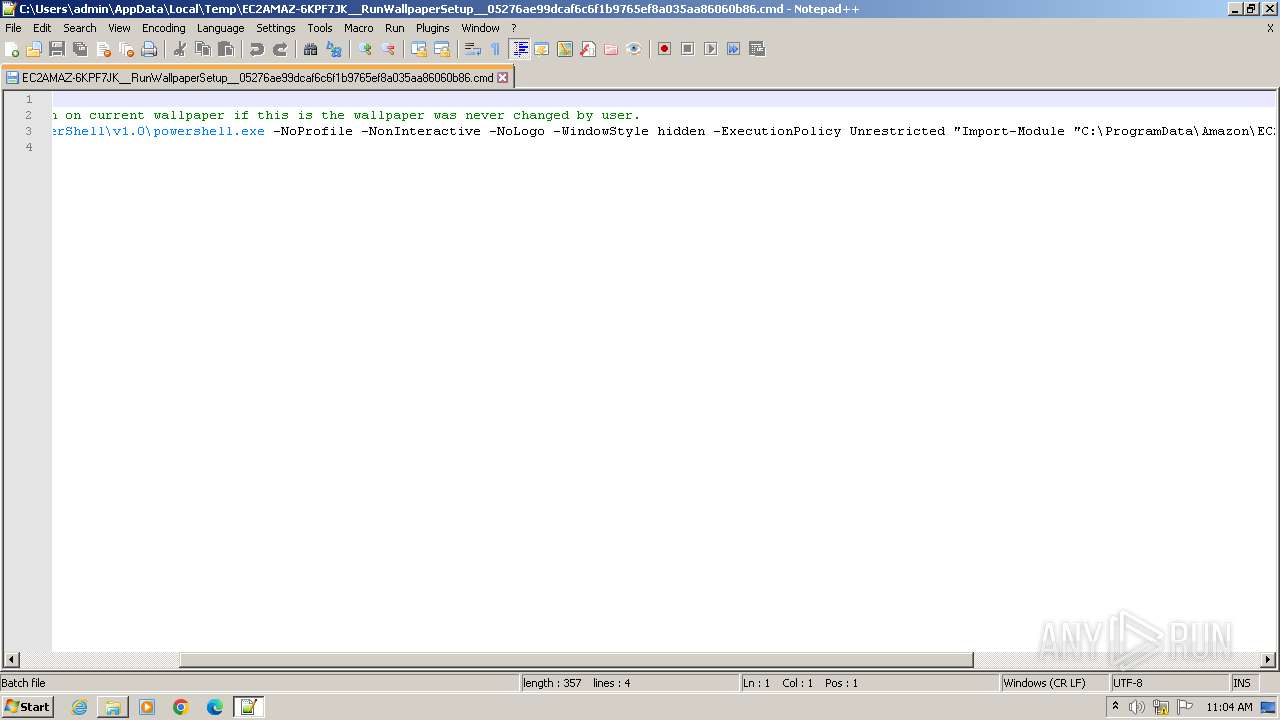The width and height of the screenshot is (1280, 720).
Task: Zoom in using toolbar icon
Action: point(365,49)
